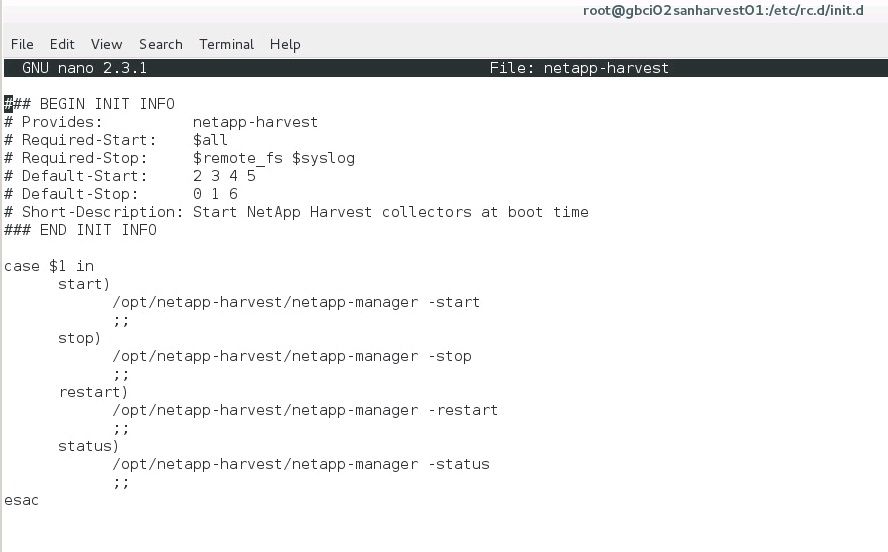Place cursor on the esac line
Screen dimensions: 888x552
pyautogui.click(x=21, y=500)
